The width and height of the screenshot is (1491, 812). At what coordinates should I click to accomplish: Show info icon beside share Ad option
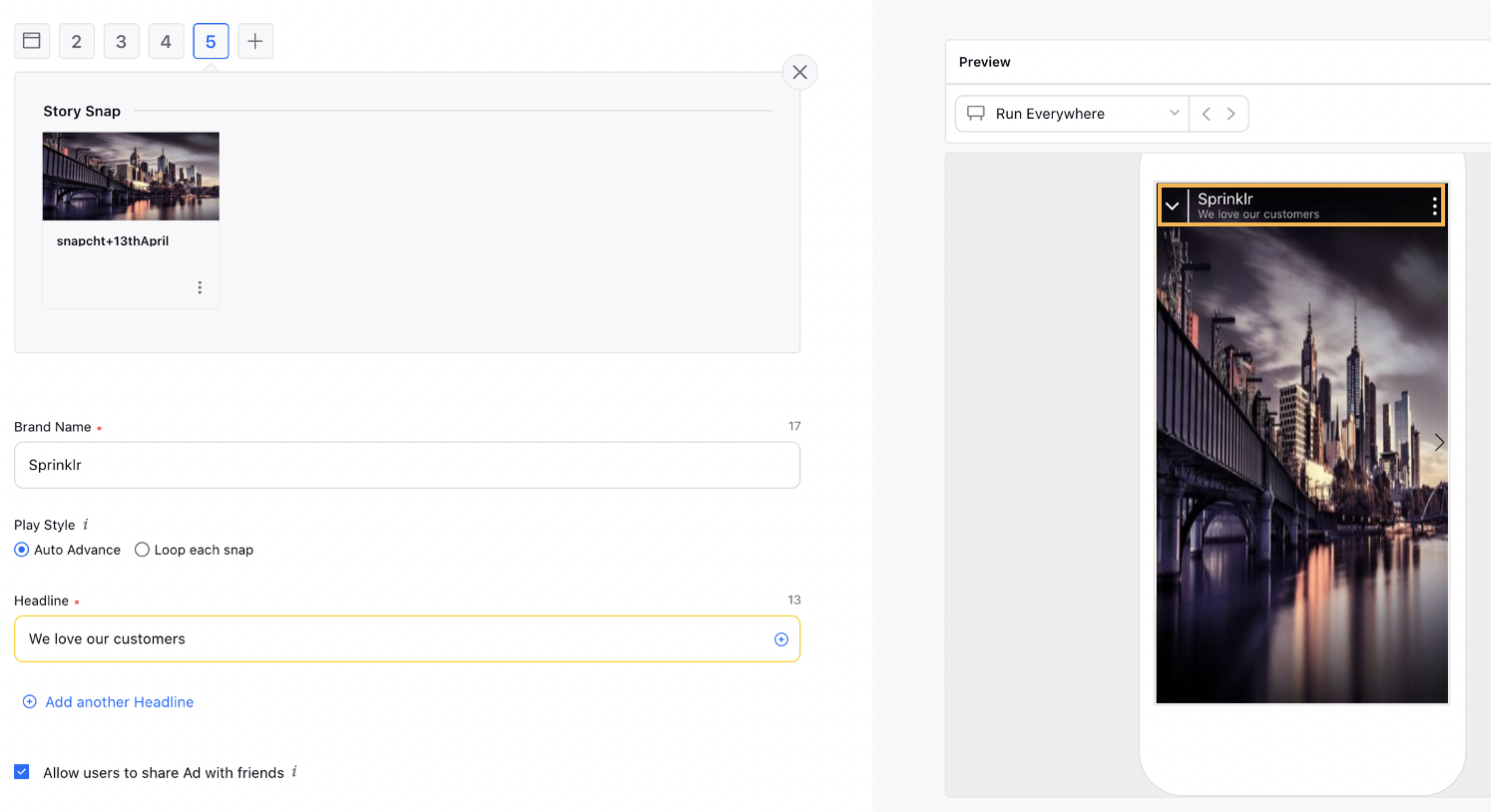(x=294, y=772)
